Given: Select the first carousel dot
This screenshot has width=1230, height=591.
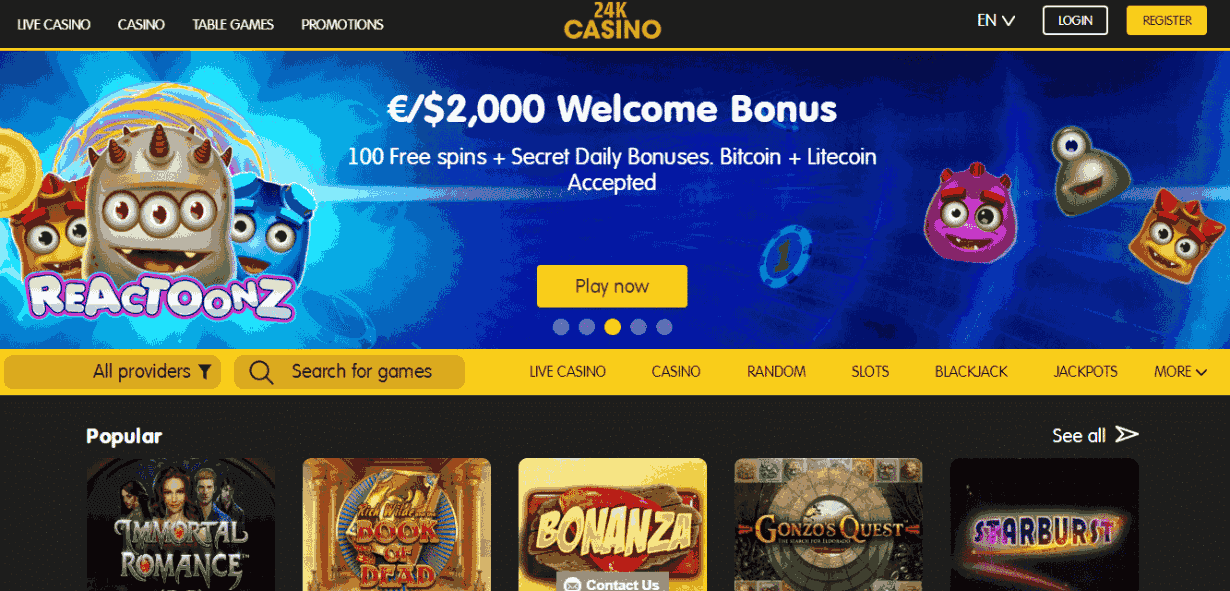Looking at the screenshot, I should coord(561,327).
